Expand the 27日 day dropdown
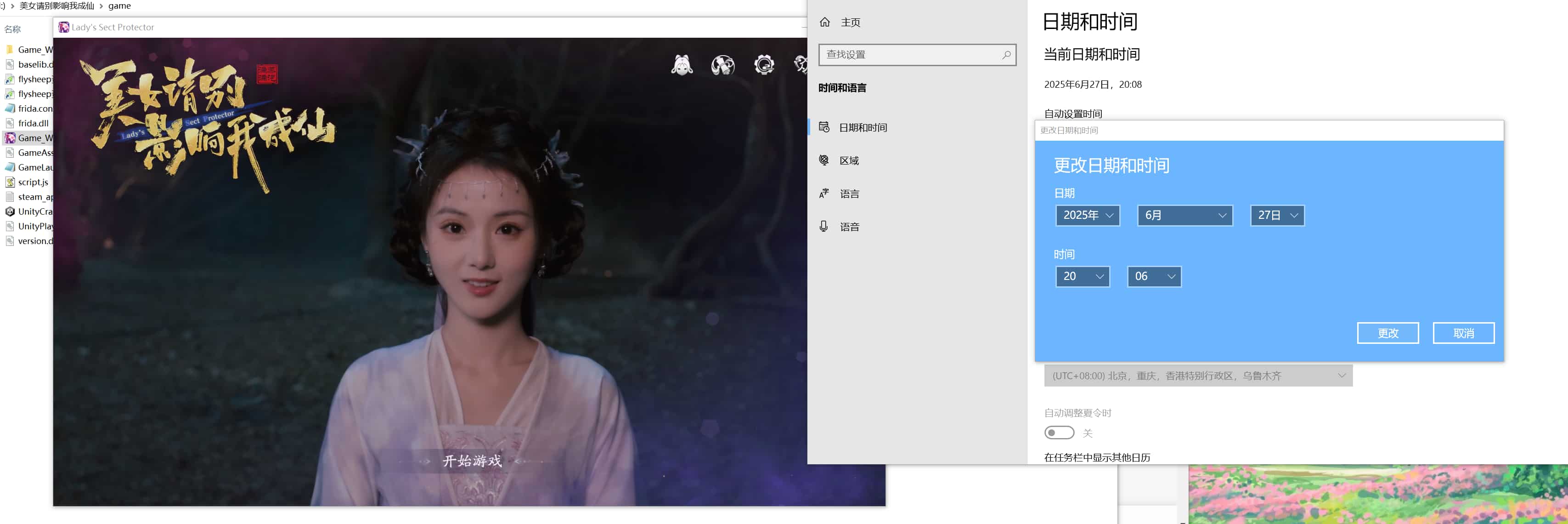The image size is (1568, 524). point(1278,216)
